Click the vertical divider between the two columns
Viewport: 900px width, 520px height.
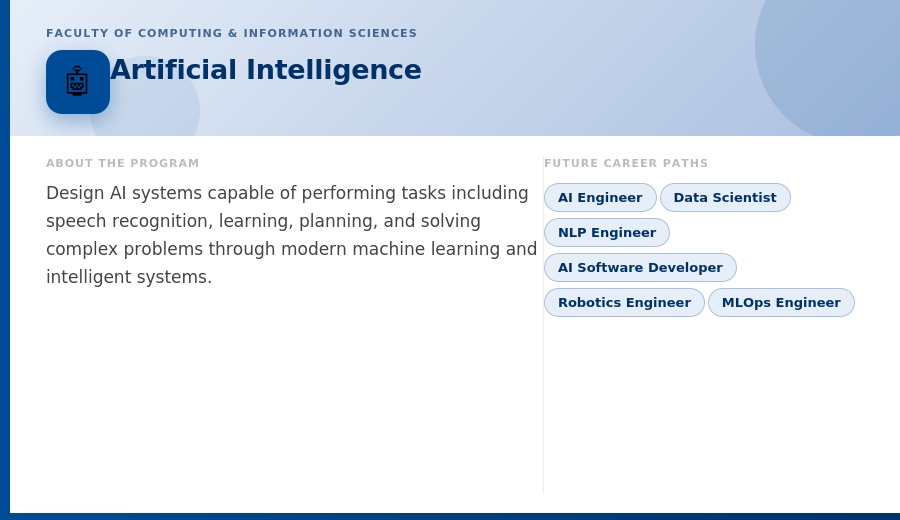(x=543, y=324)
